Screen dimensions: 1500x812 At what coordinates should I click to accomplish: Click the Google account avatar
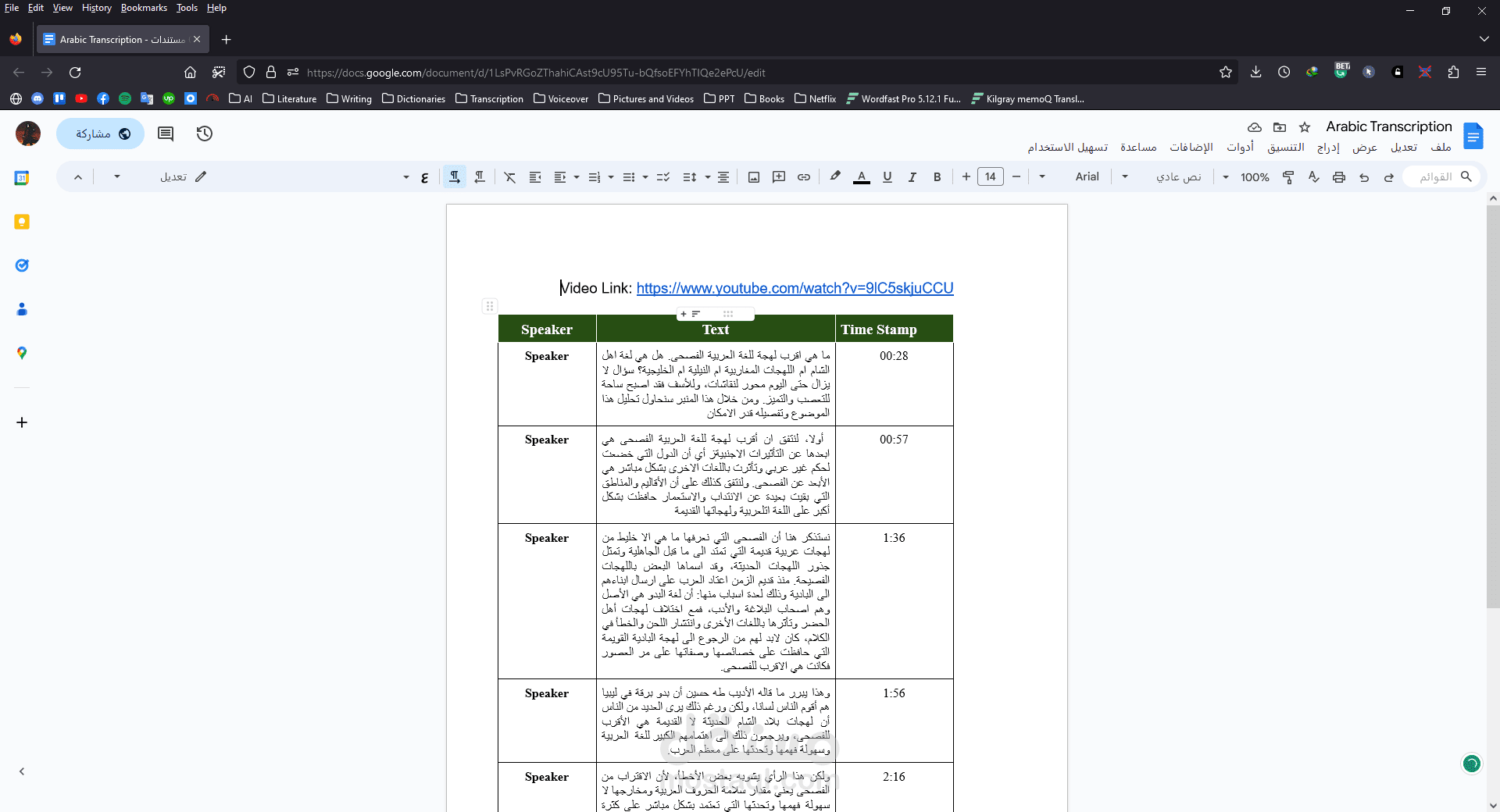[28, 134]
